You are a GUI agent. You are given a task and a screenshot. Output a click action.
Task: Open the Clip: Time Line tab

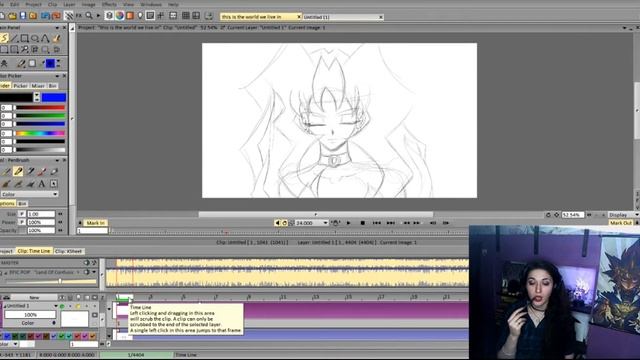tap(34, 251)
